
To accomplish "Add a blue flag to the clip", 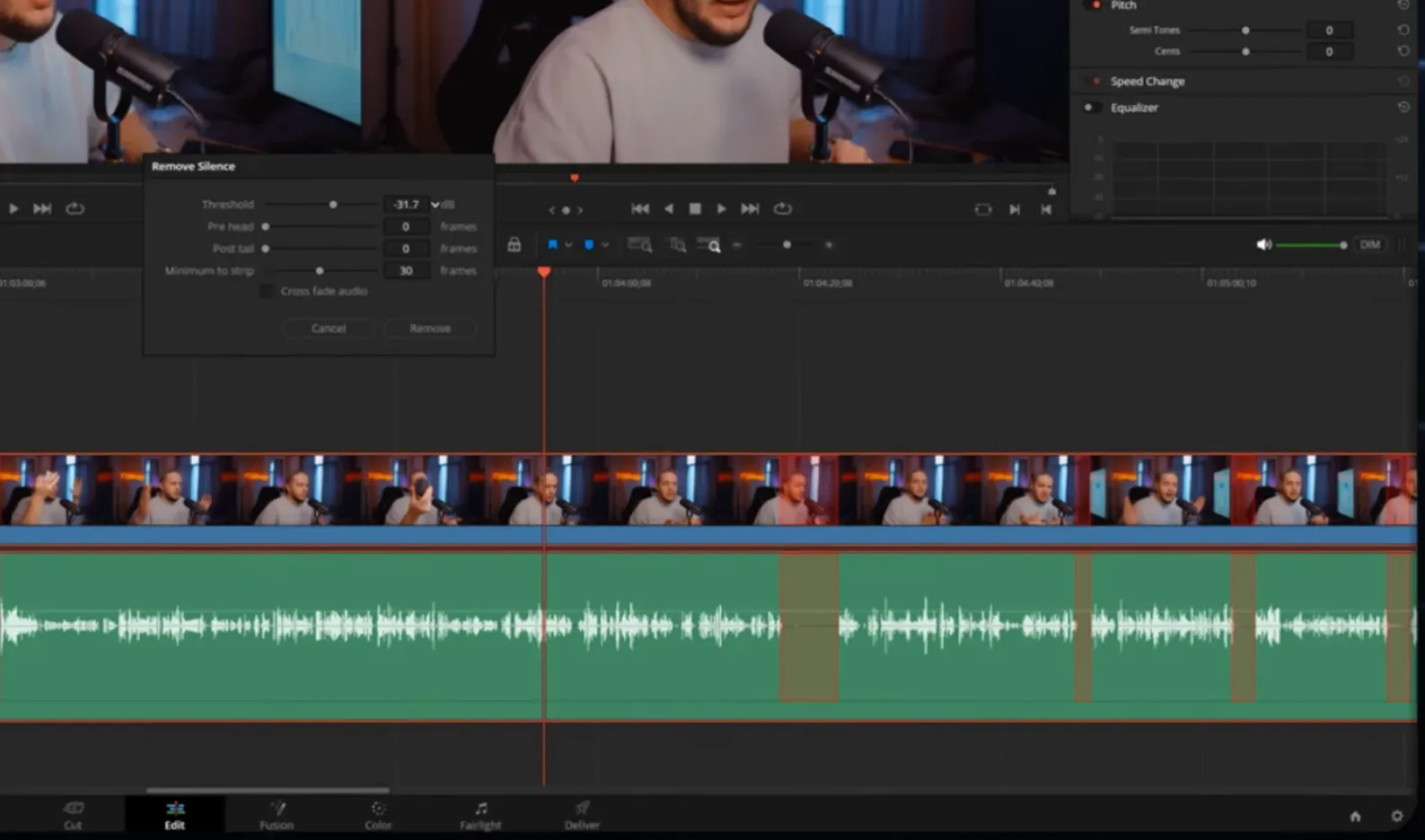I will 552,245.
